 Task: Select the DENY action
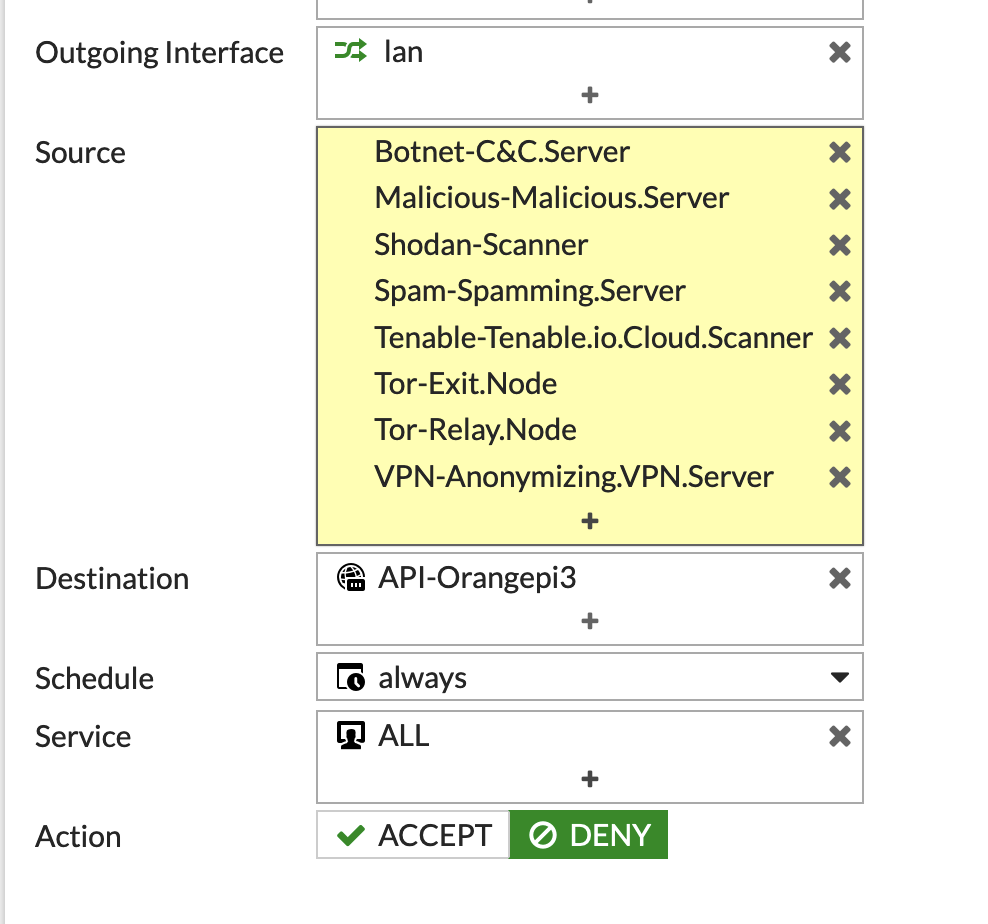click(x=589, y=835)
